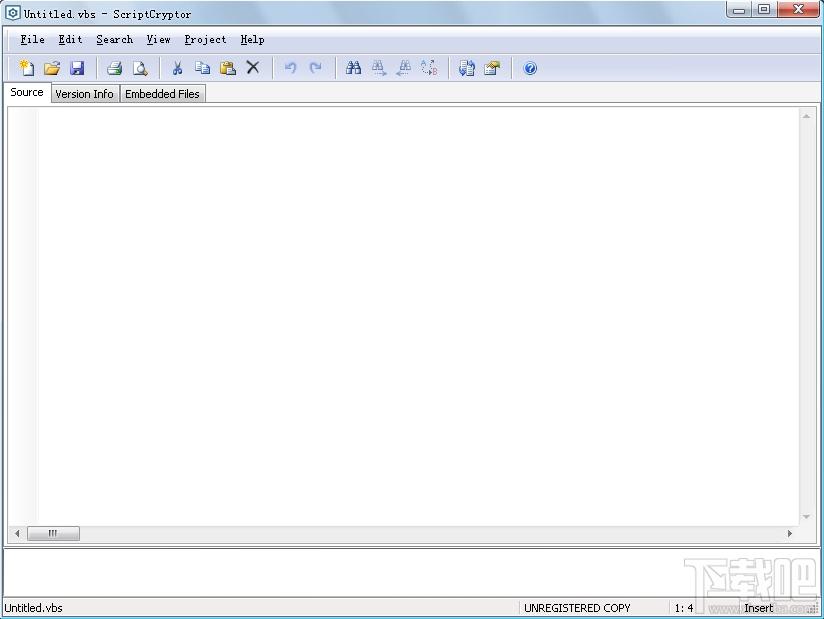Click inside the Source code editor area

pos(400,300)
